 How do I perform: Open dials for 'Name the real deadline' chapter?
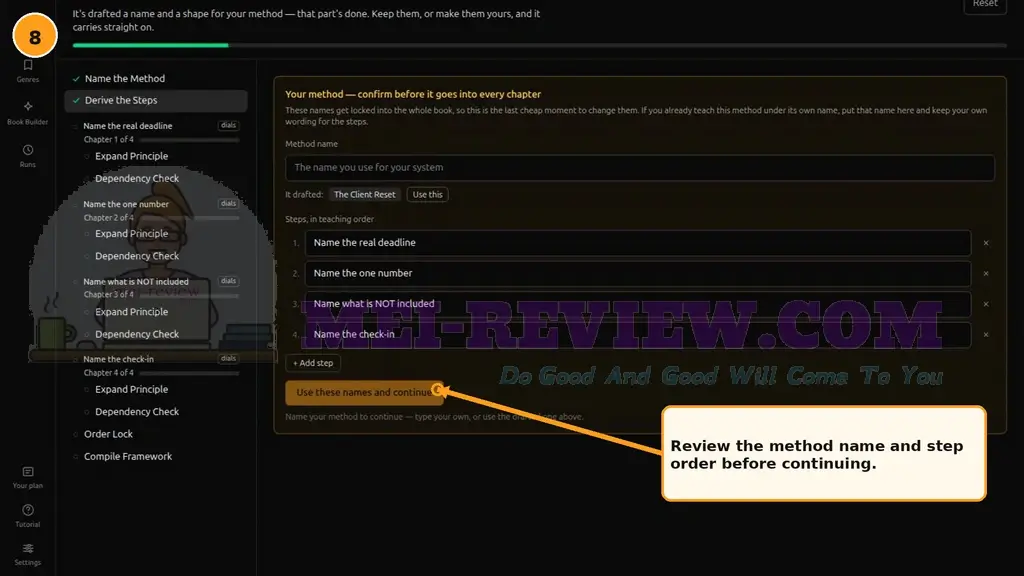click(229, 125)
